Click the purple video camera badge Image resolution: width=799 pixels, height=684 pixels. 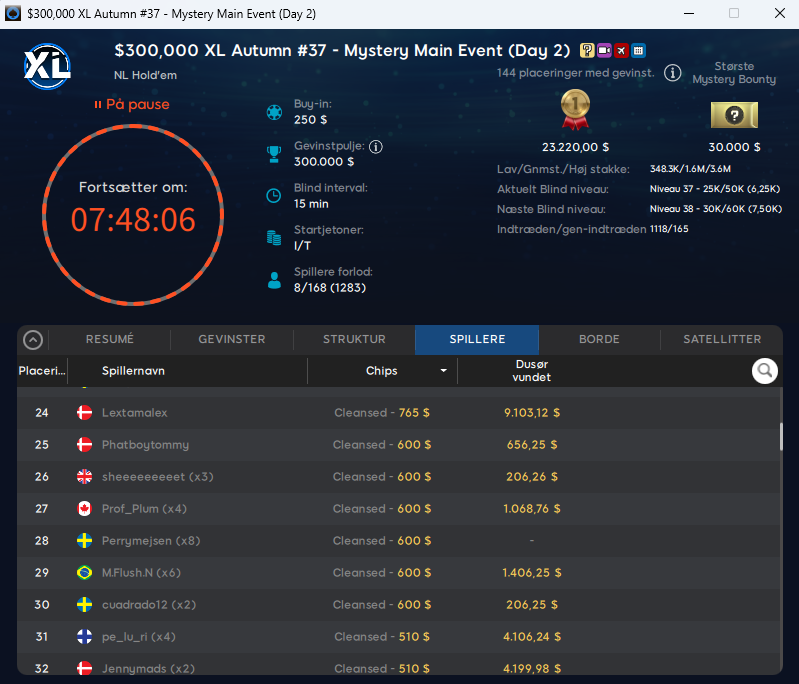[604, 50]
